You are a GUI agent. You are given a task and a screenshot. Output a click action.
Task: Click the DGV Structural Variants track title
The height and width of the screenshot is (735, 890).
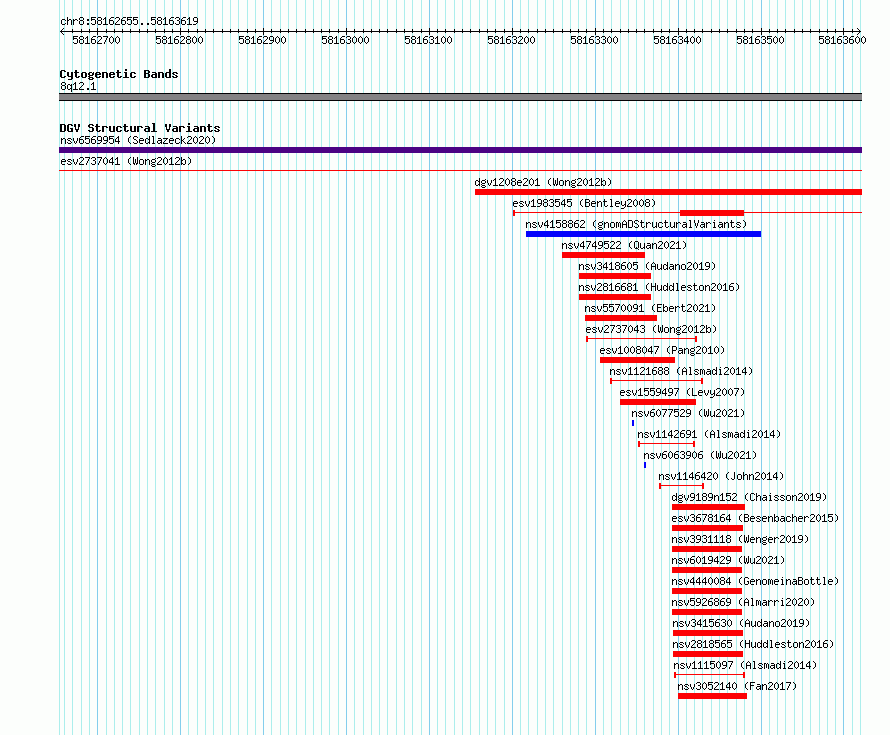point(140,128)
